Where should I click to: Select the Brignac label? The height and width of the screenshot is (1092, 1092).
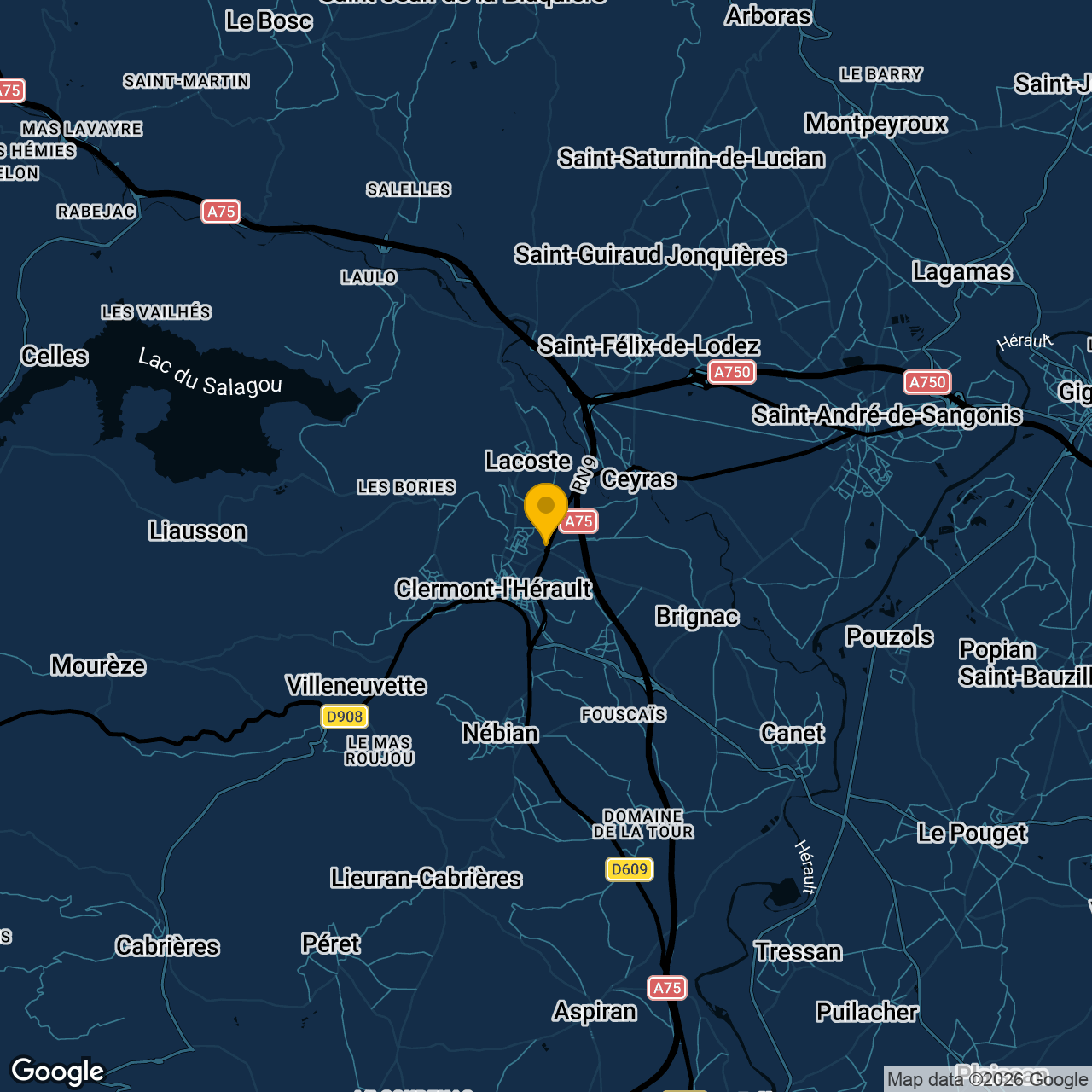click(x=697, y=617)
